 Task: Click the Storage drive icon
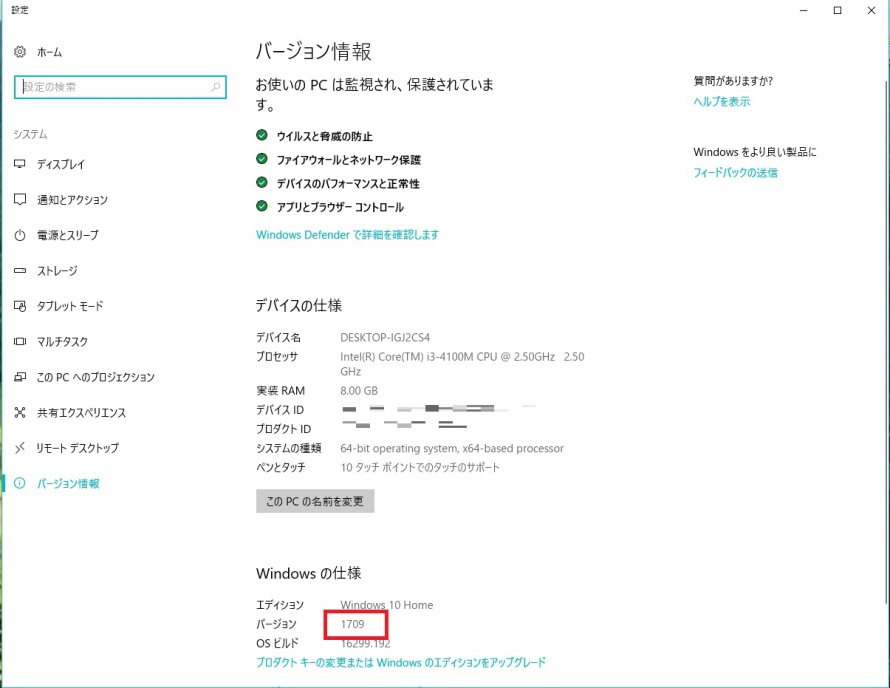20,271
